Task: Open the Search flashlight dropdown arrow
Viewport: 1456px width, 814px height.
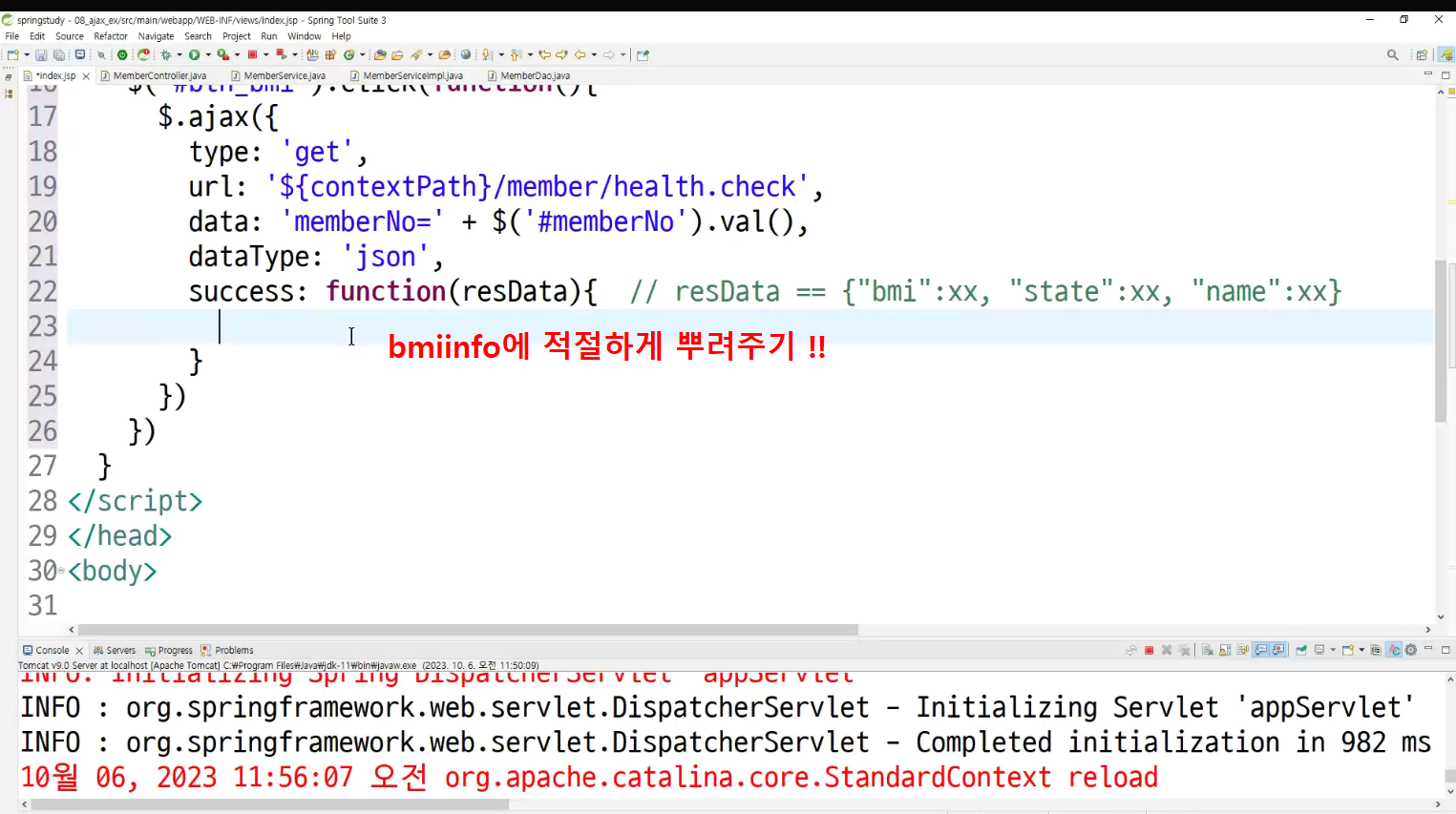Action: pos(430,55)
